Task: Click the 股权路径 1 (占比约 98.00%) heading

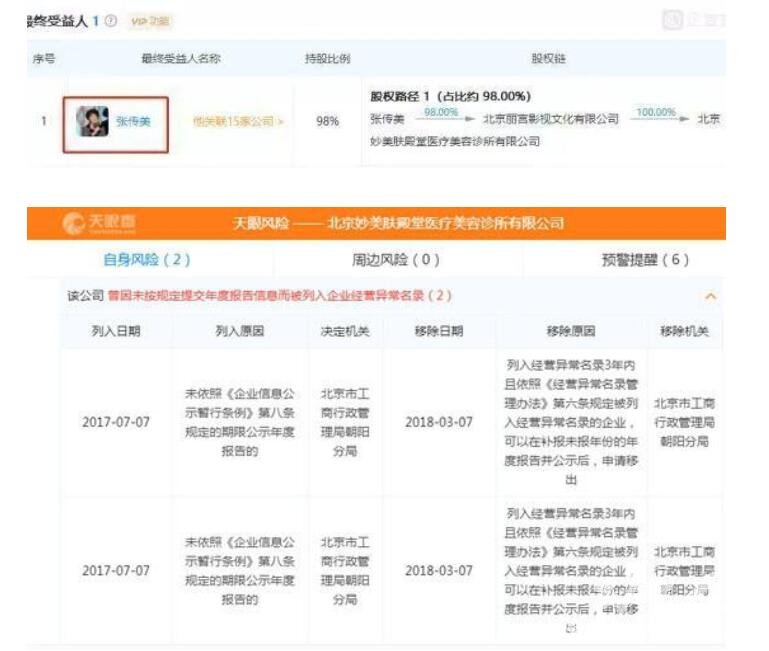Action: click(450, 96)
